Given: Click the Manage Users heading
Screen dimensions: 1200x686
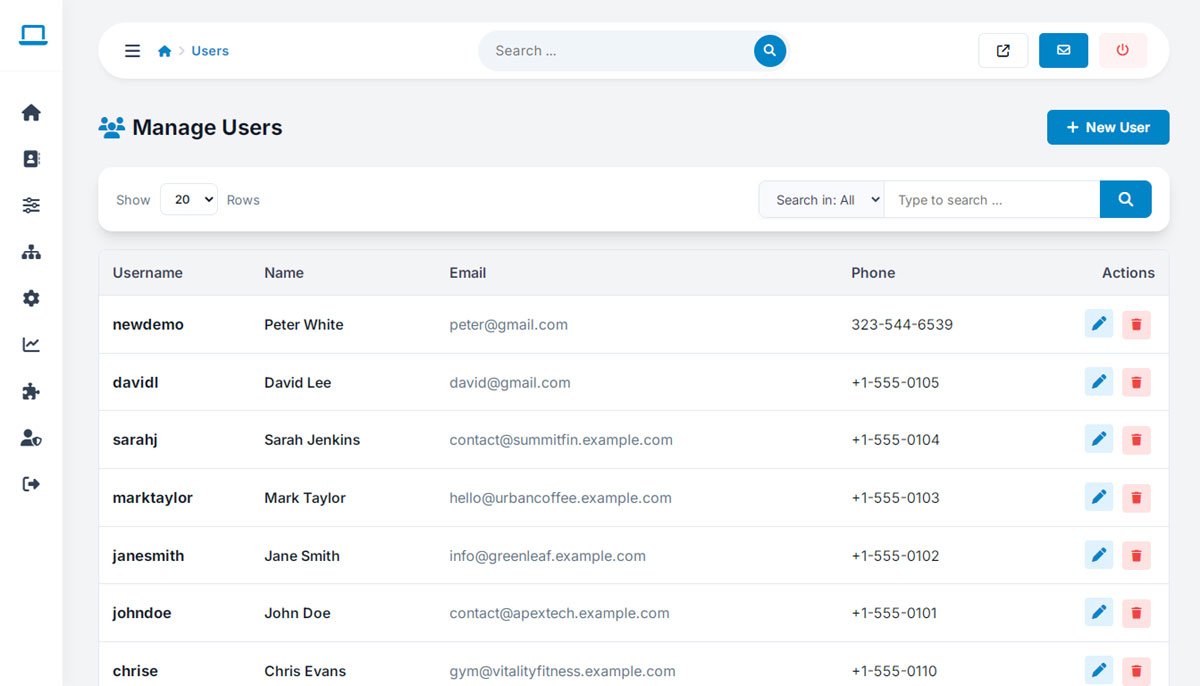Looking at the screenshot, I should click(x=207, y=127).
